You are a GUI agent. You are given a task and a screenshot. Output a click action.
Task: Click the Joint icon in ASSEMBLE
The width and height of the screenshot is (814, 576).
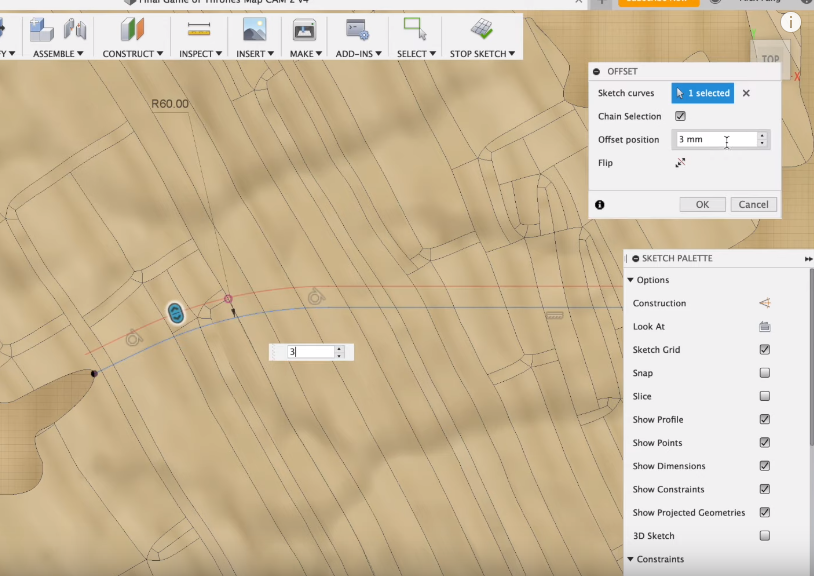75,29
